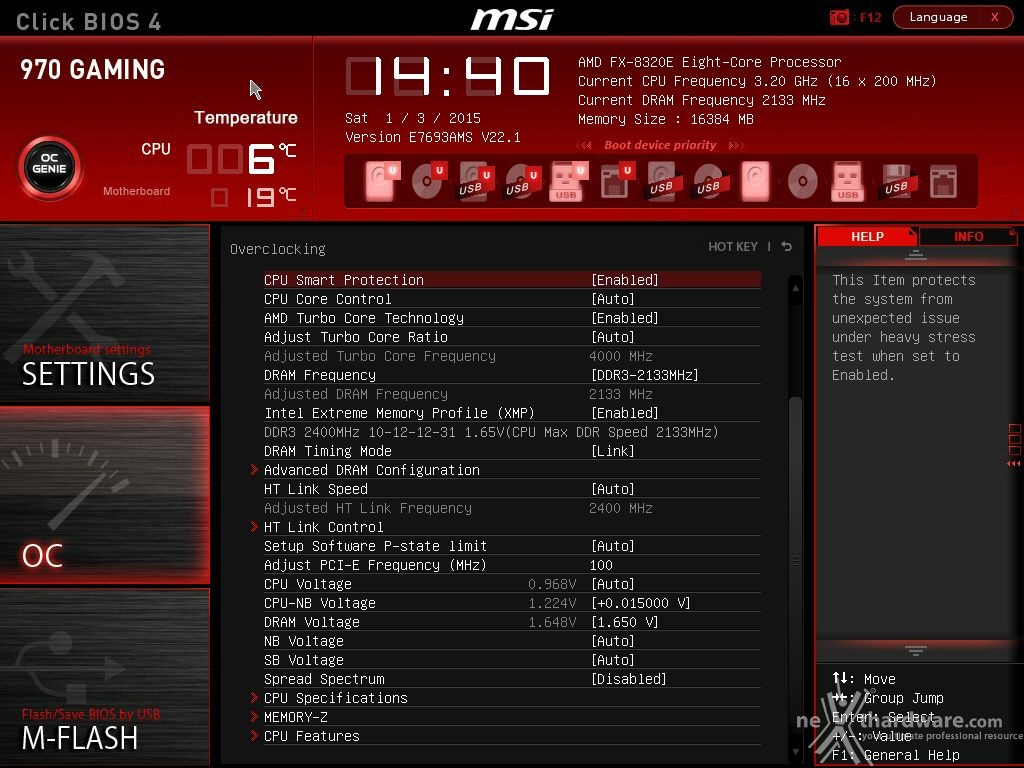Select the UEFI USB CD/DVD boot icon
Screen dimensions: 1024x768
(522, 180)
